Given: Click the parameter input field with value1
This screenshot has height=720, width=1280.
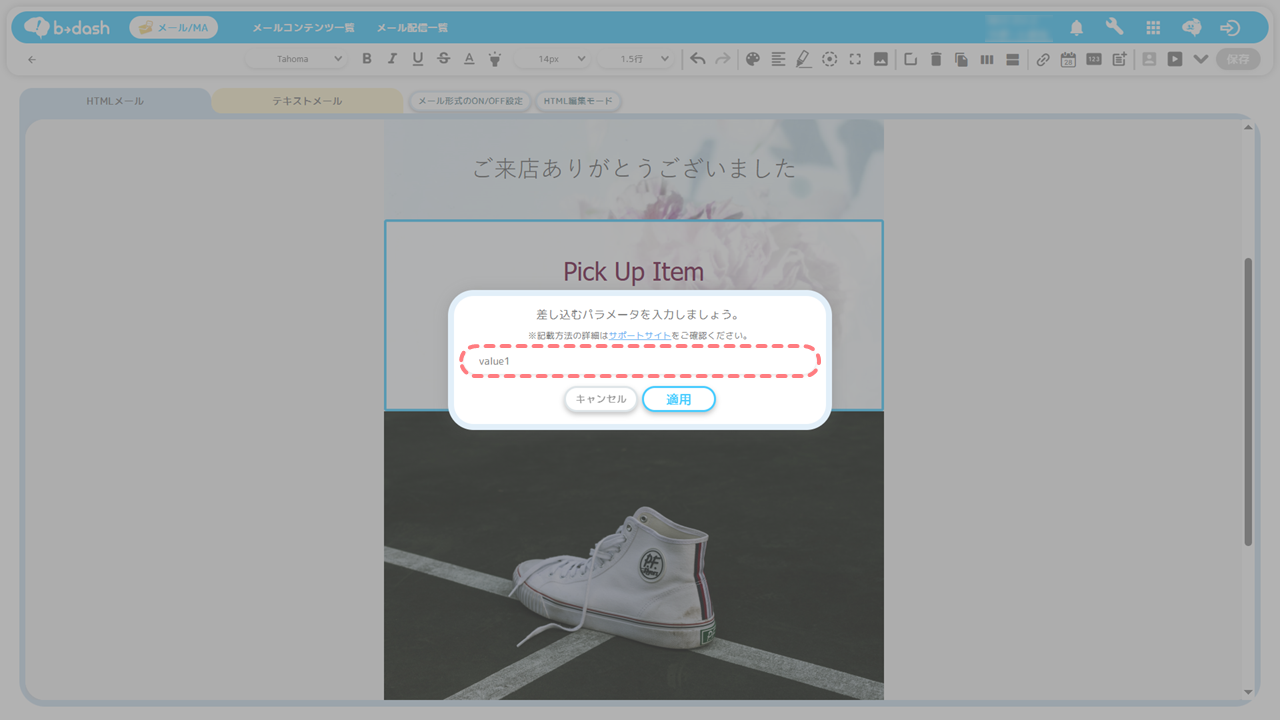Looking at the screenshot, I should coord(640,361).
